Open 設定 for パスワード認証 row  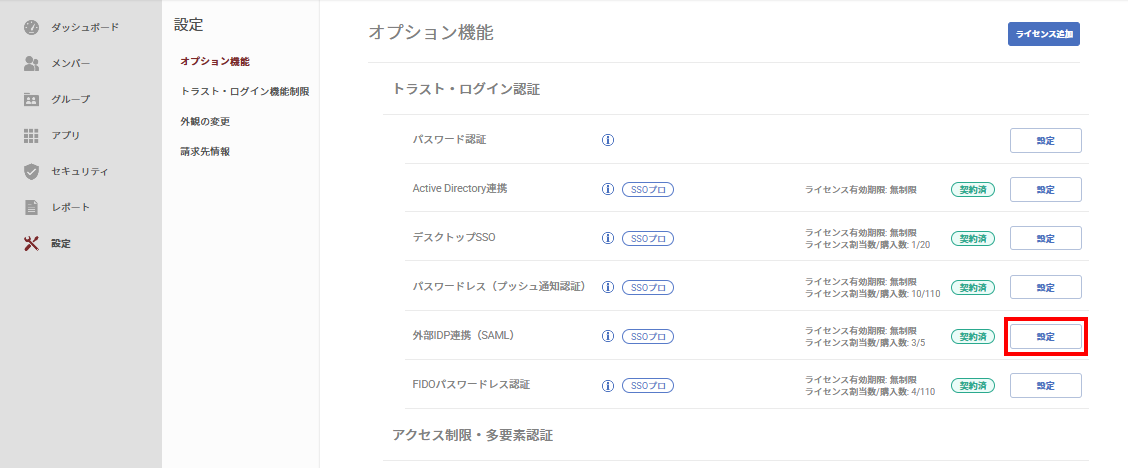1046,140
